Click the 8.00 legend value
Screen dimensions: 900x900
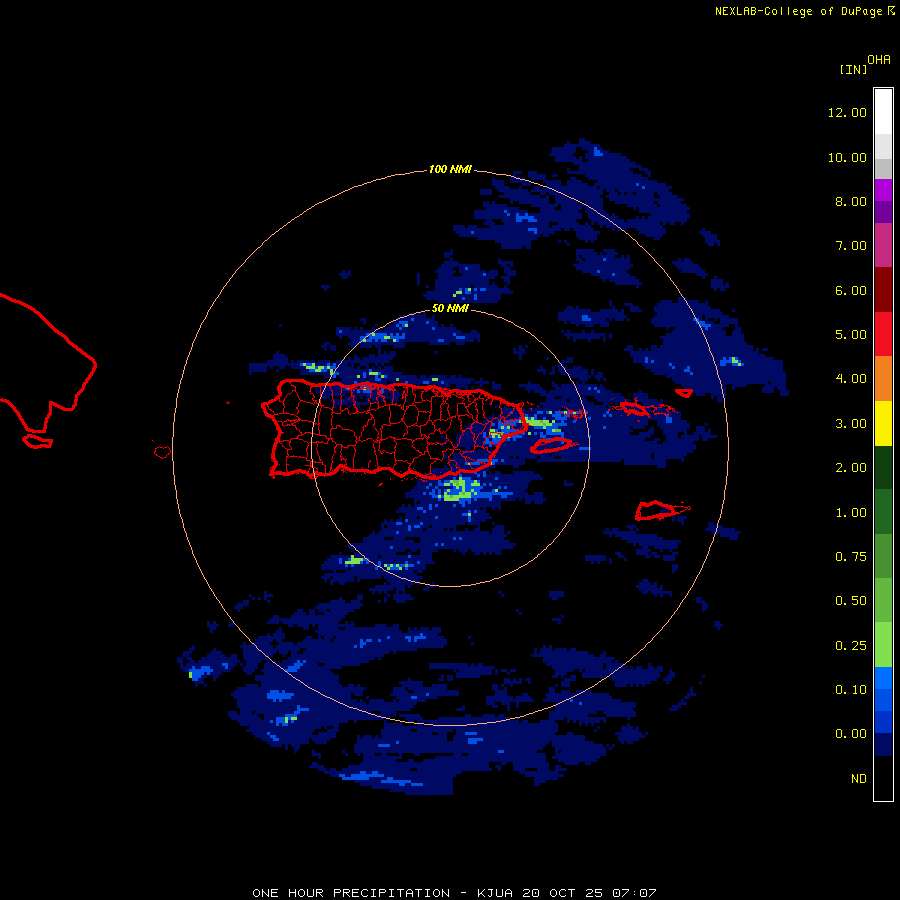click(851, 201)
